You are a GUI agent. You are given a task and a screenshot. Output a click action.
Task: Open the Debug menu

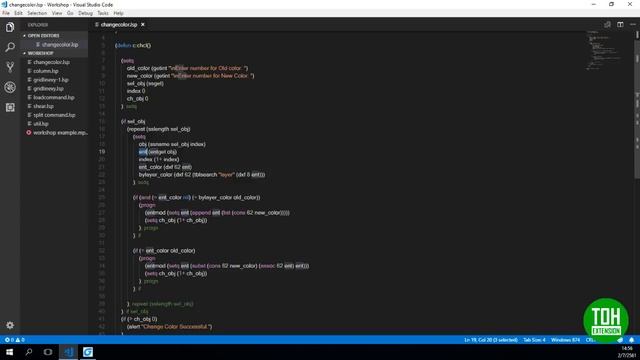pos(85,13)
